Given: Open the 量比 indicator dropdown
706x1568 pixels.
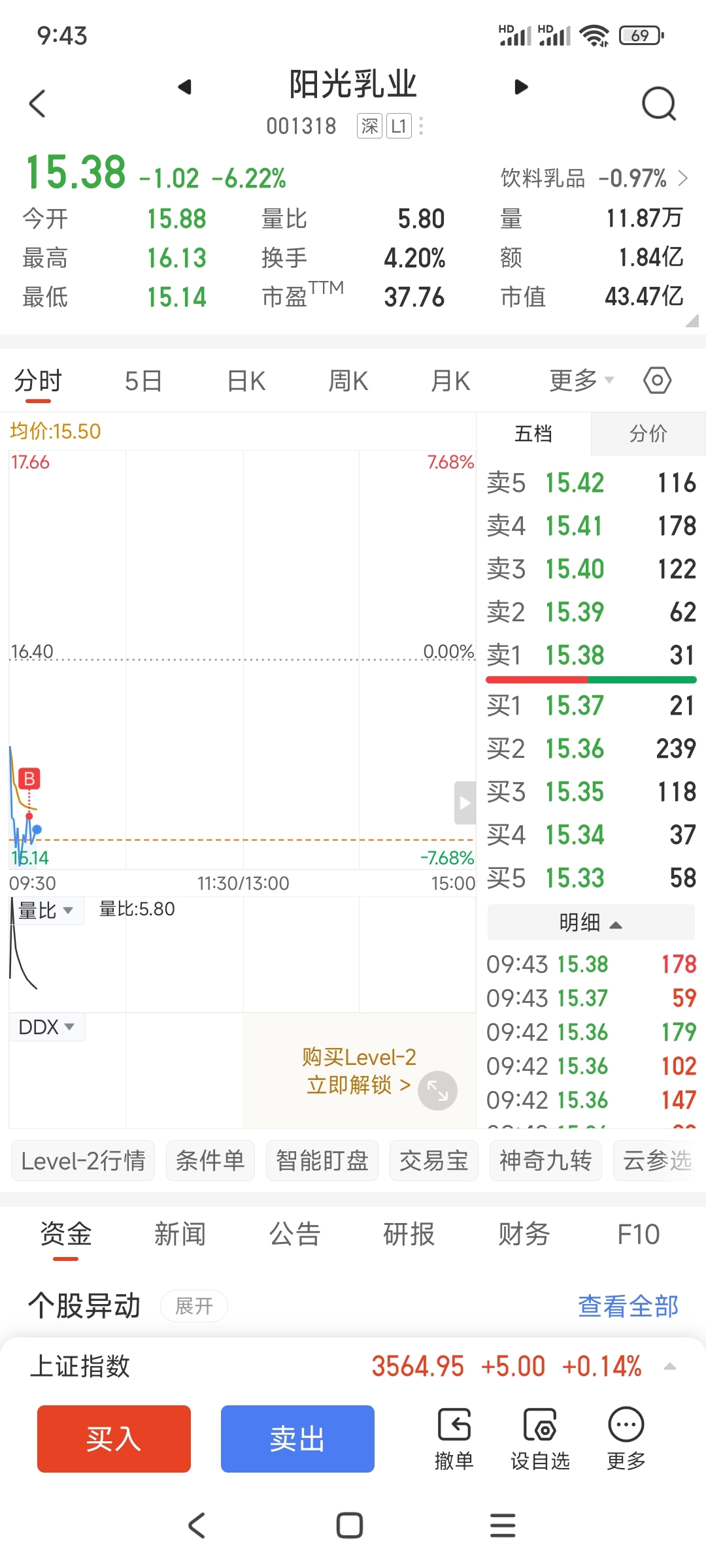Looking at the screenshot, I should coord(46,910).
